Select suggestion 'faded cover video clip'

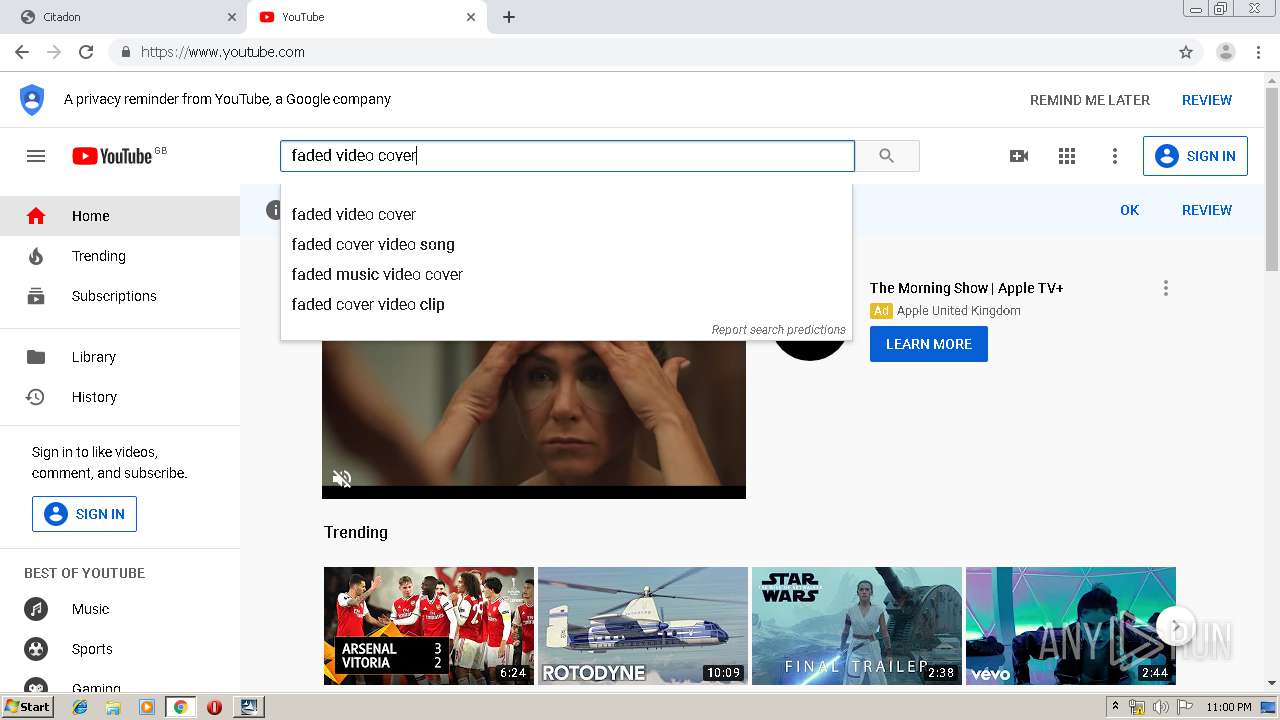click(x=566, y=304)
